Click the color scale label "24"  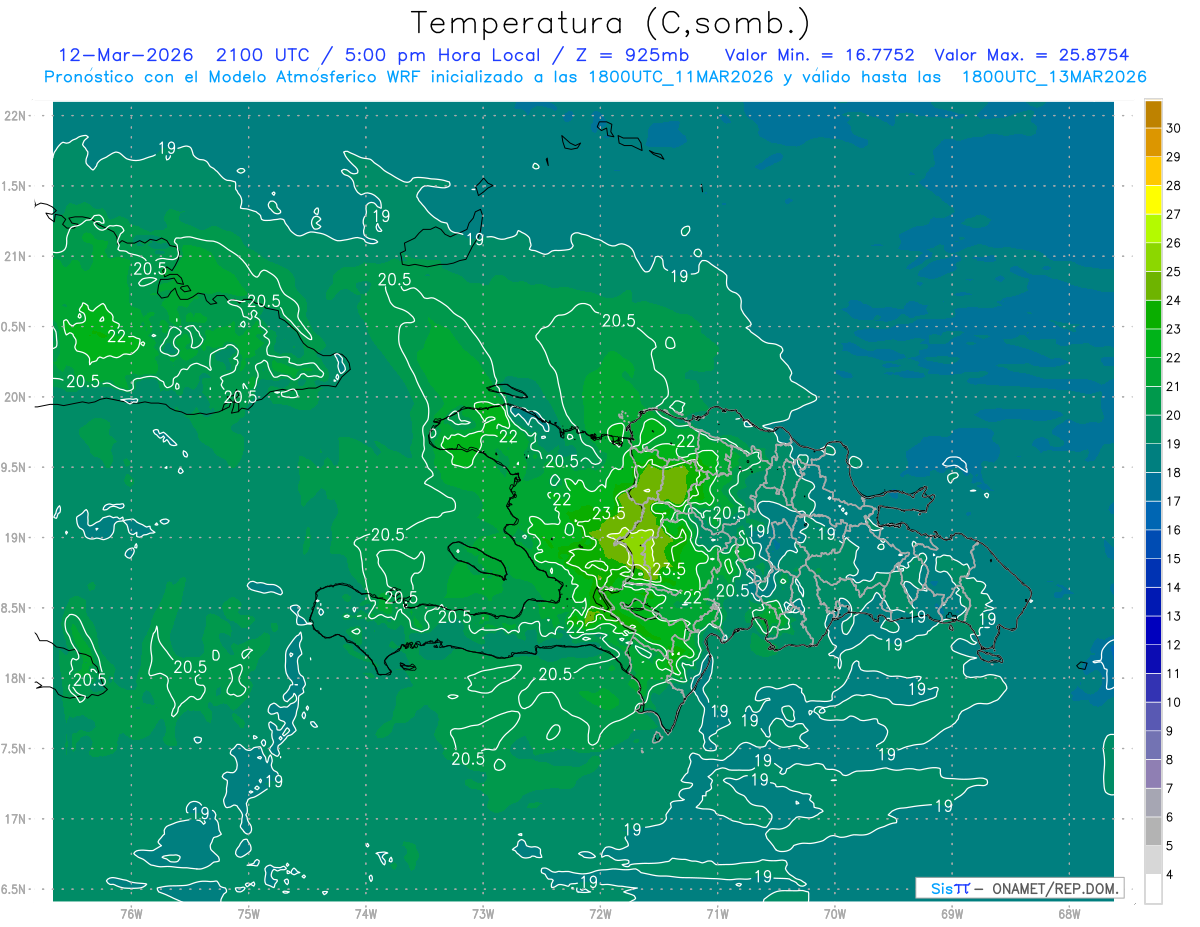[1174, 300]
